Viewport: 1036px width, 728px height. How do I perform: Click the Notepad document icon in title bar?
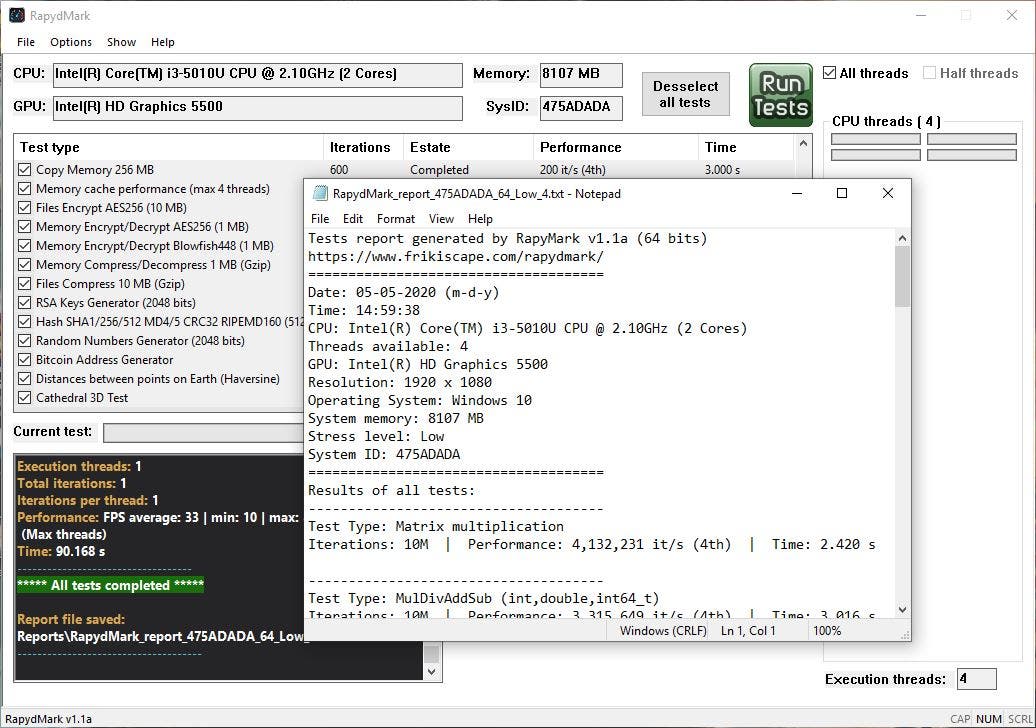click(x=320, y=194)
